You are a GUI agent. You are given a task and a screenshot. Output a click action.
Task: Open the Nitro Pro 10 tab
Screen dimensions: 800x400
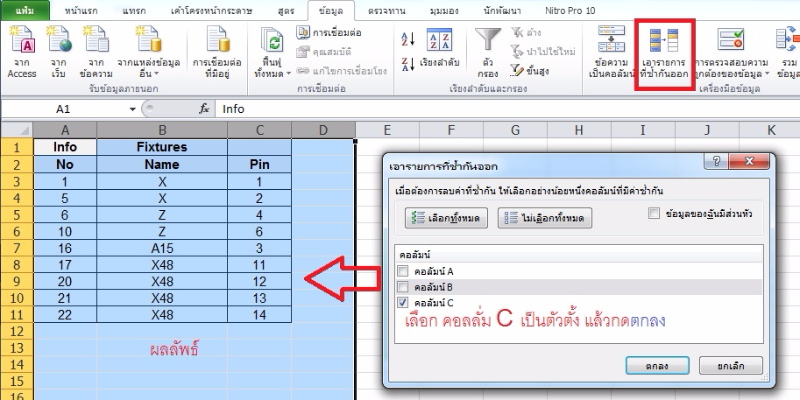(570, 10)
